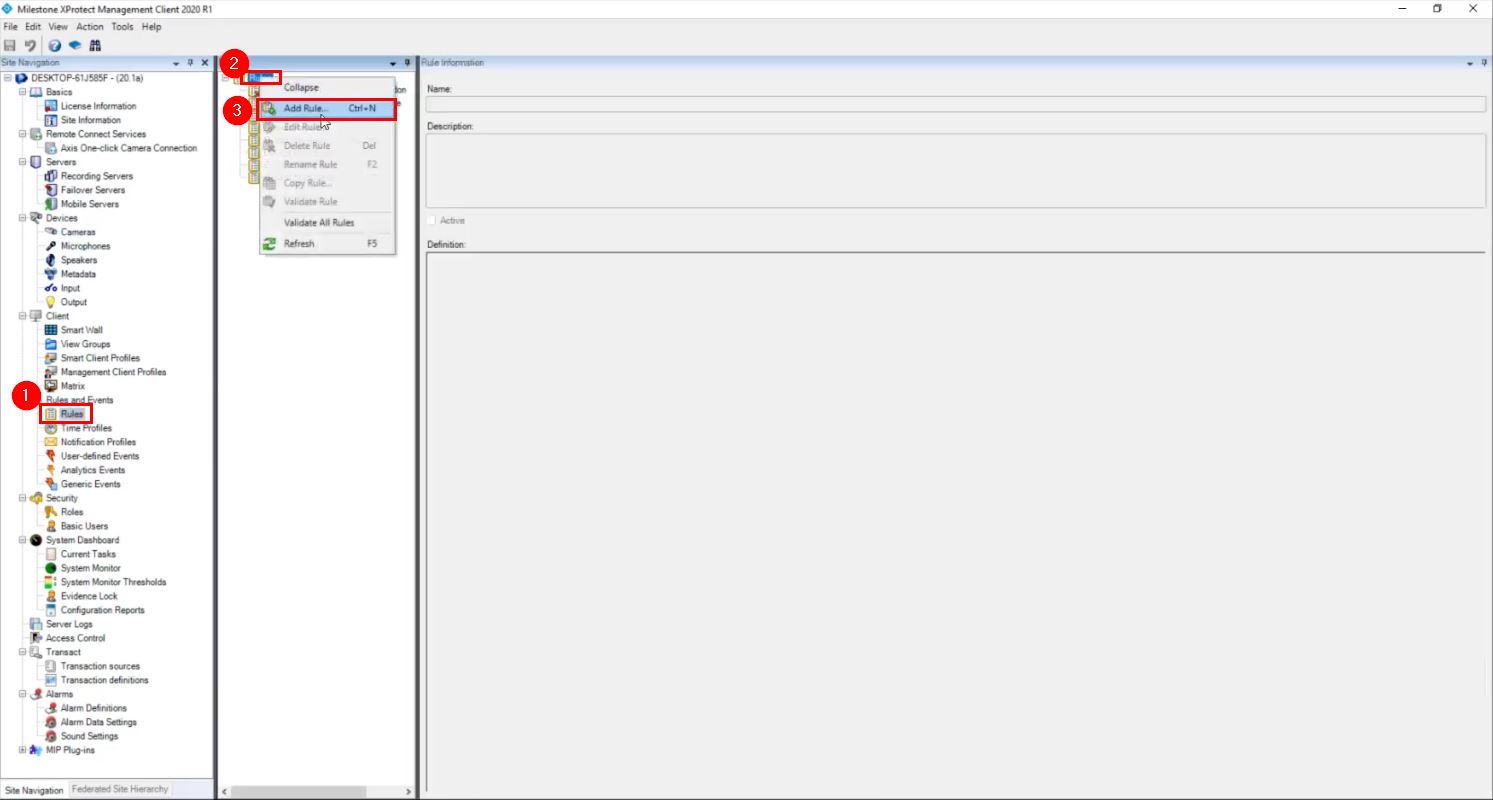Start a search using the binoculars icon
The height and width of the screenshot is (800, 1493).
tap(95, 44)
